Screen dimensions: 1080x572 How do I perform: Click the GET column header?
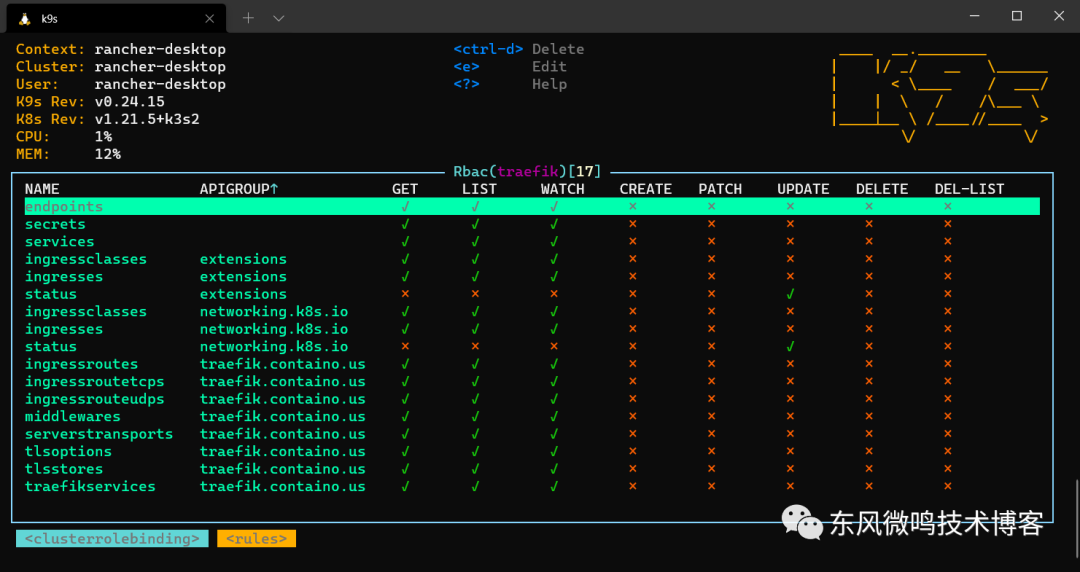click(x=405, y=189)
